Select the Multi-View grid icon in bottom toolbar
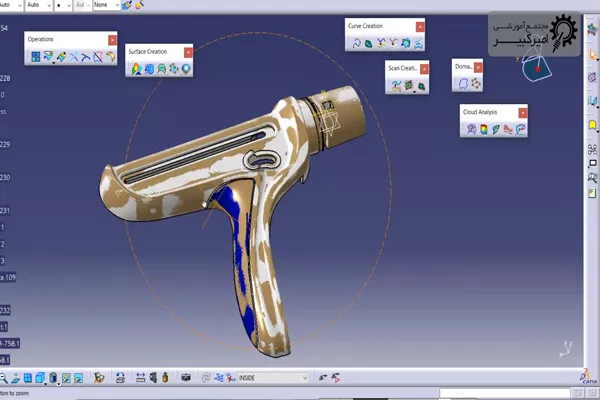 tap(28, 378)
